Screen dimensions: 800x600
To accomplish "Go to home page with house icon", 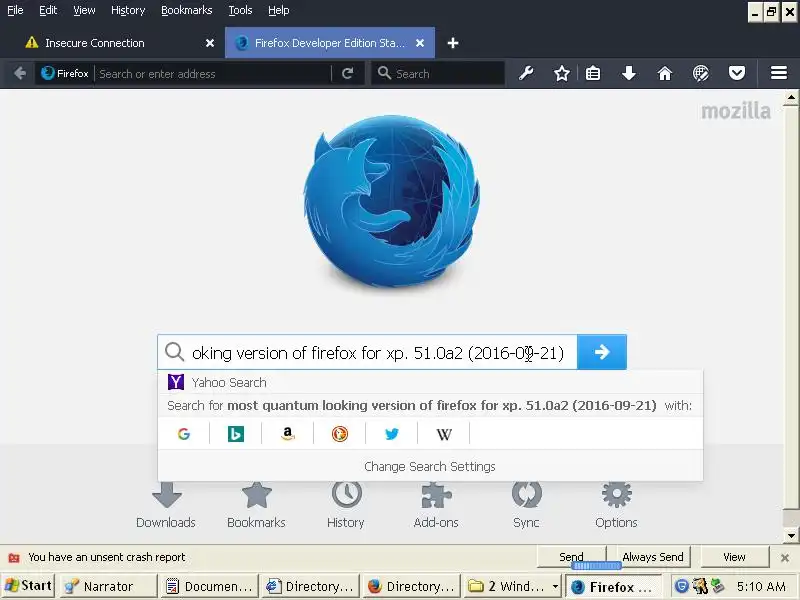I will click(x=664, y=73).
